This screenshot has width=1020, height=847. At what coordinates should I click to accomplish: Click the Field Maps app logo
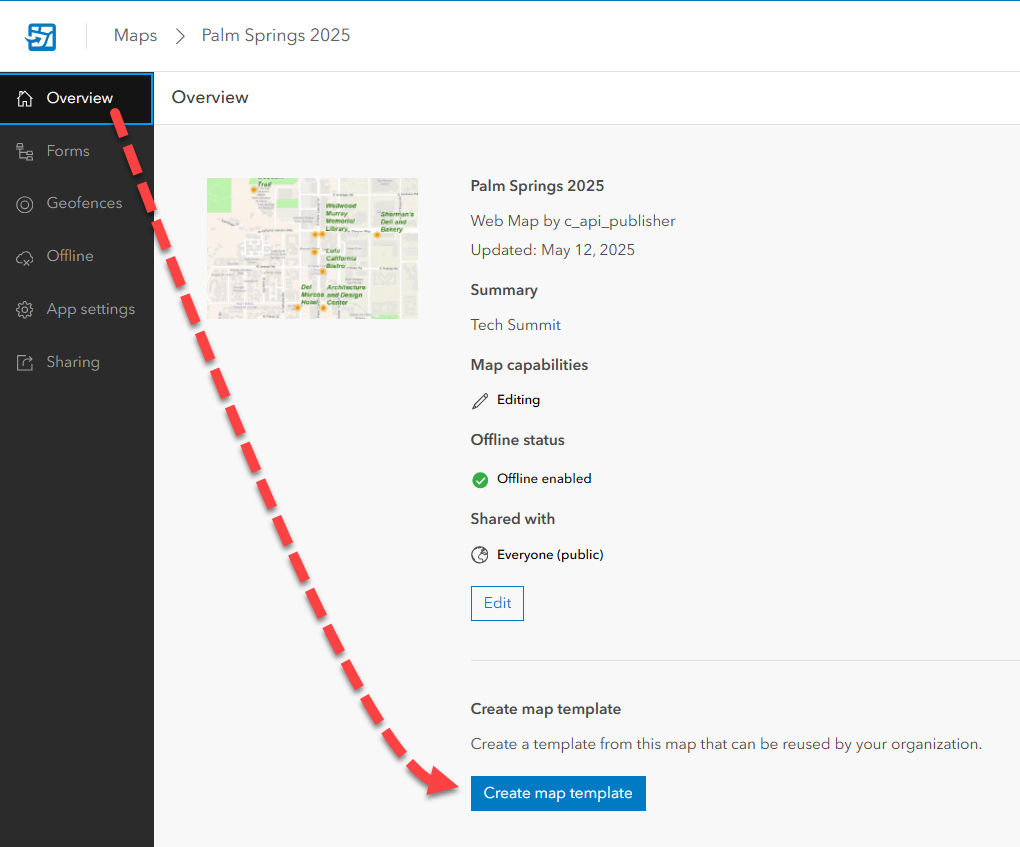[41, 36]
